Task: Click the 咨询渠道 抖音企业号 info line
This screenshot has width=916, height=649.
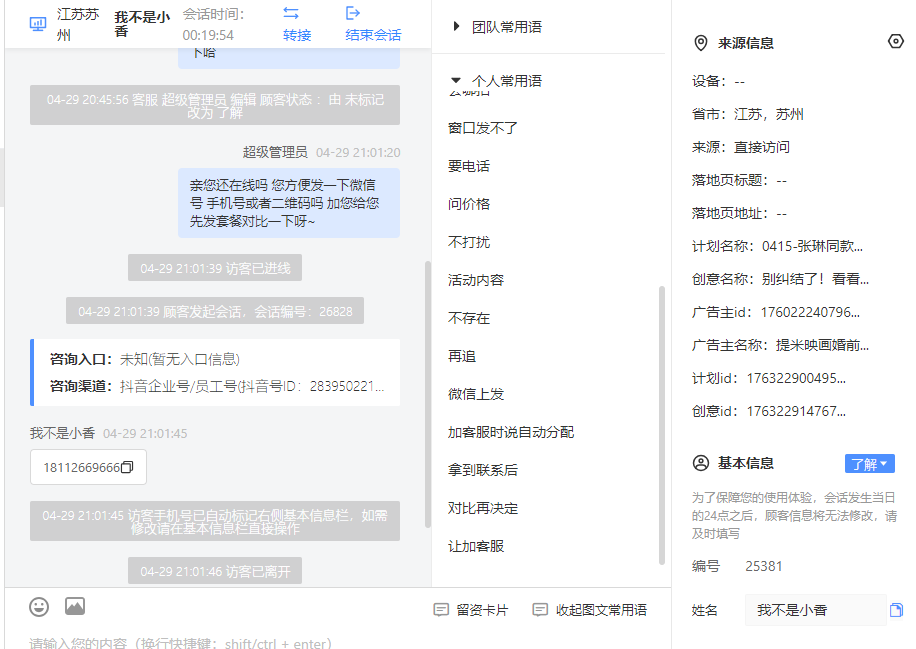Action: 217,386
